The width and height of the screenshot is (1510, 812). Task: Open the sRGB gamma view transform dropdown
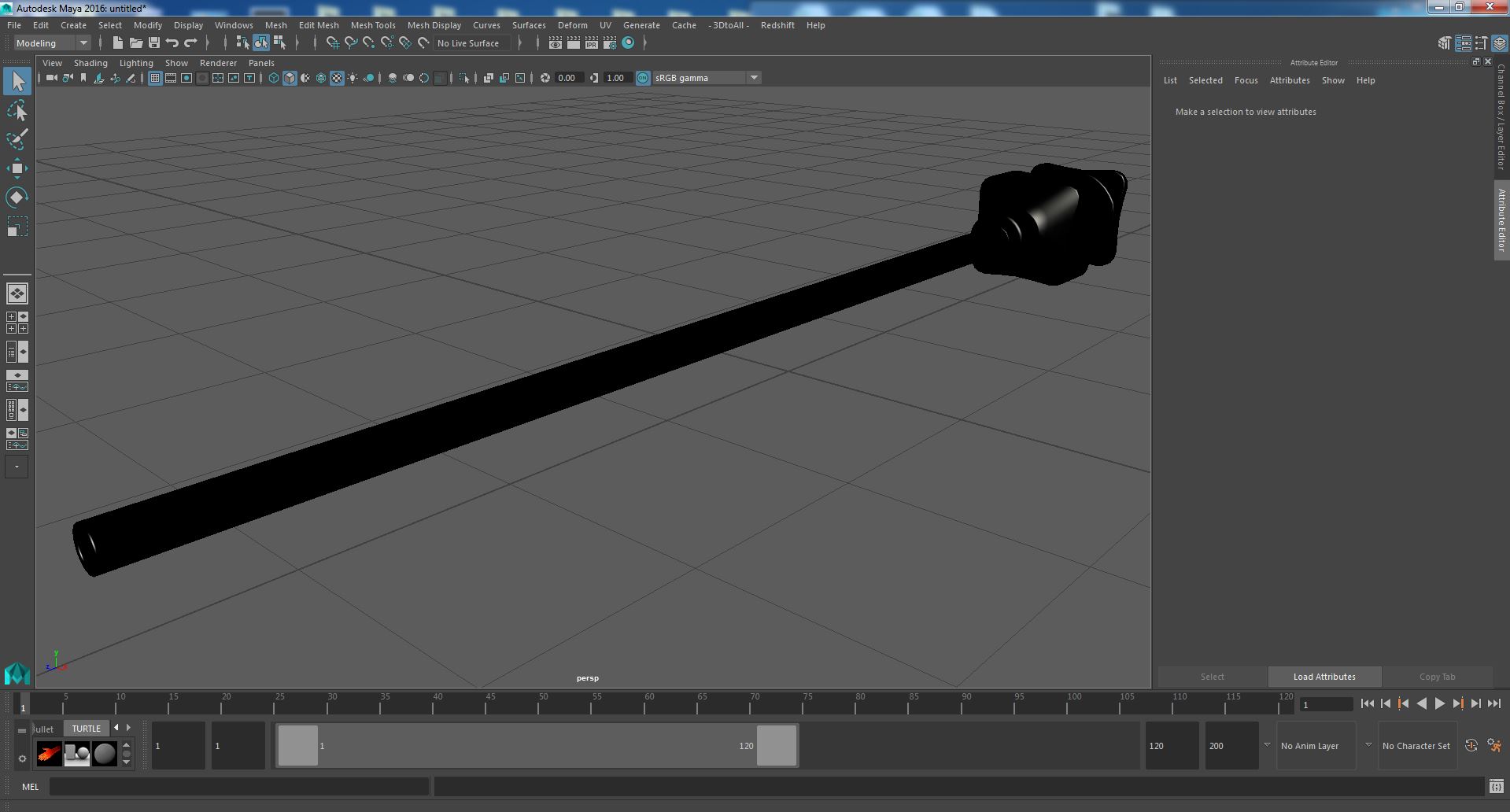click(707, 78)
